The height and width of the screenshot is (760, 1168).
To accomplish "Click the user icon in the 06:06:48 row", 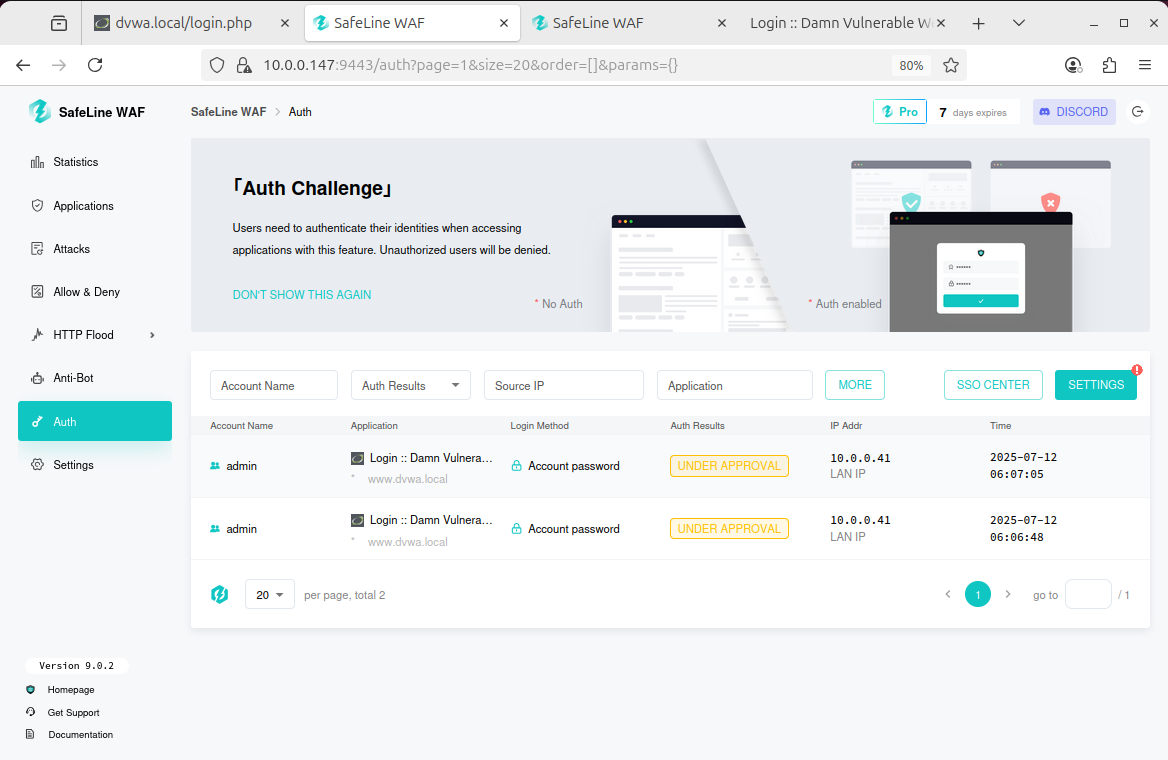I will coord(215,529).
